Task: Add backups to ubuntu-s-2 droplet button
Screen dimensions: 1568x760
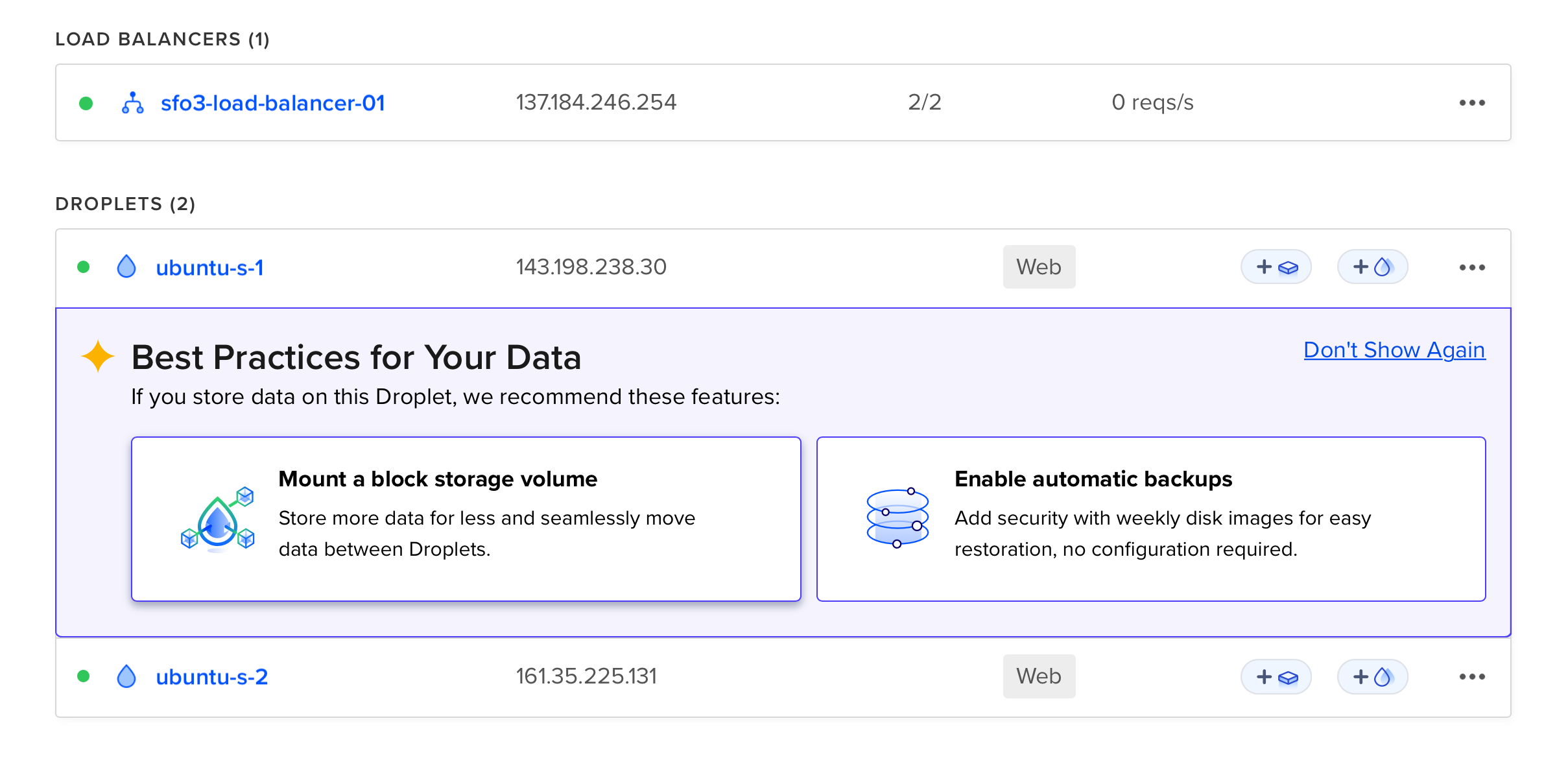Action: [1372, 677]
